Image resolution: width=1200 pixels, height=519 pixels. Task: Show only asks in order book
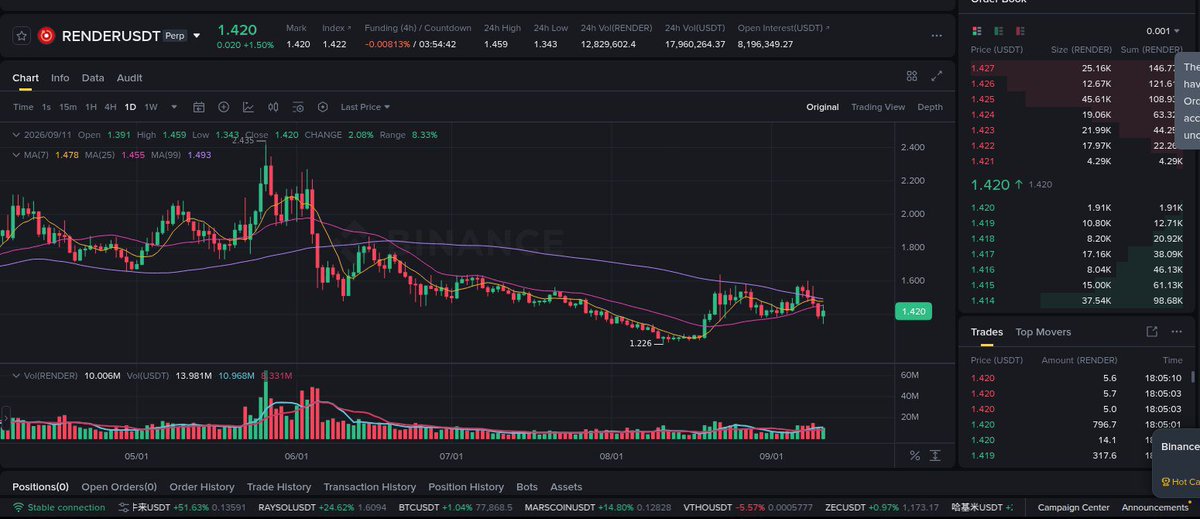pos(1019,30)
